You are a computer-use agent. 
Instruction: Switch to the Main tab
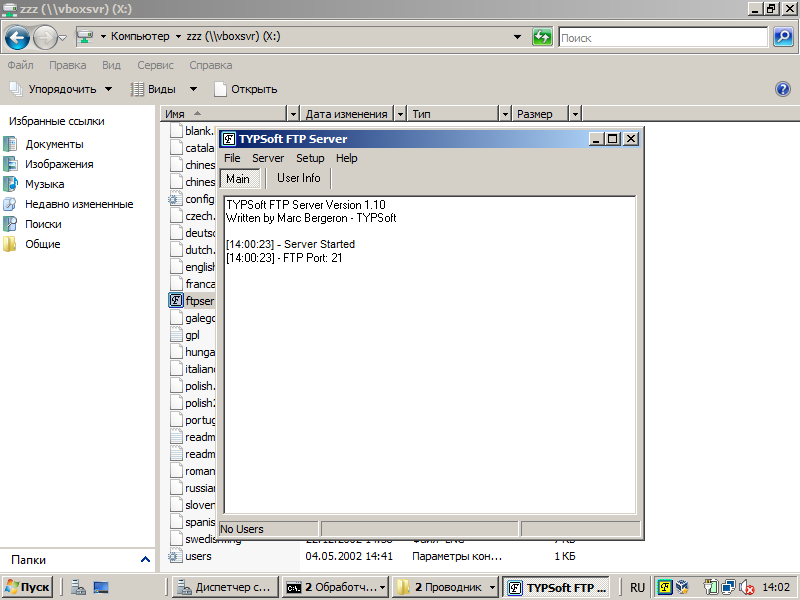pyautogui.click(x=240, y=179)
